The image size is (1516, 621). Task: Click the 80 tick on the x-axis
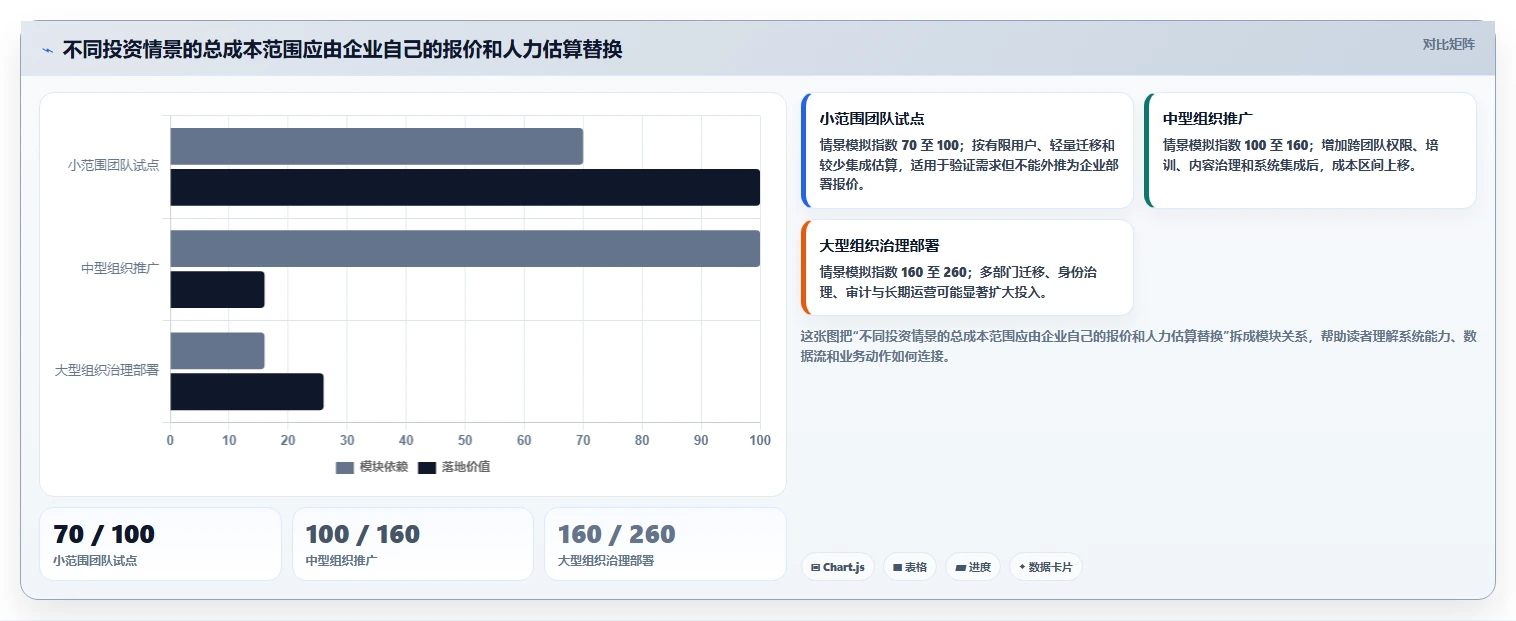642,440
